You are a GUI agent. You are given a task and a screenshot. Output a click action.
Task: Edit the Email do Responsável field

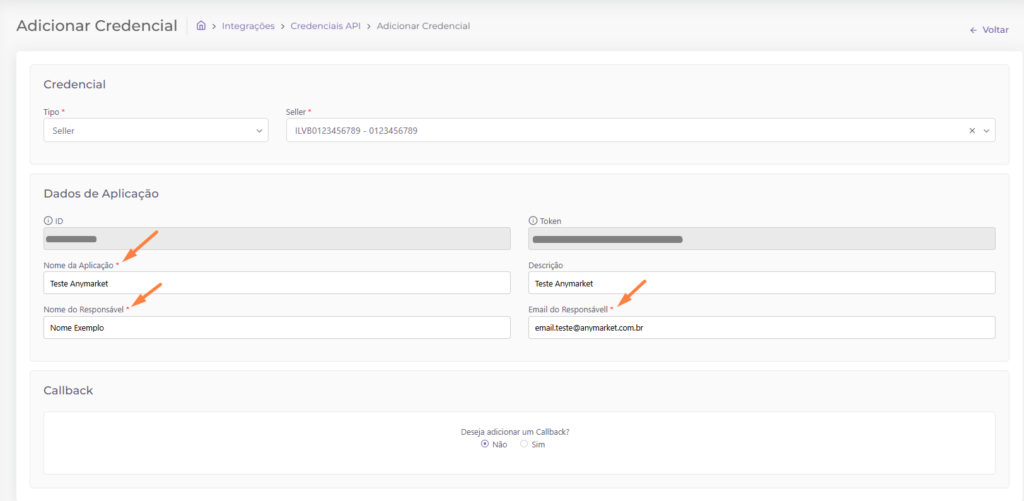pyautogui.click(x=761, y=328)
